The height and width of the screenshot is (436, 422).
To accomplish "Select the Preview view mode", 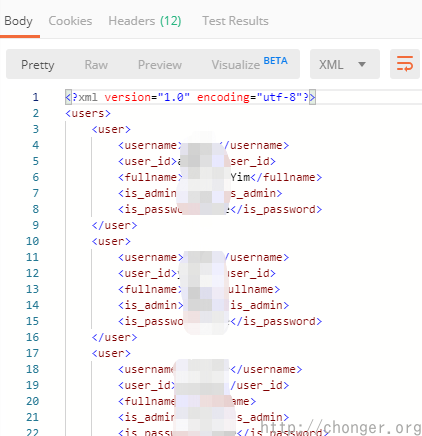I will tap(160, 65).
